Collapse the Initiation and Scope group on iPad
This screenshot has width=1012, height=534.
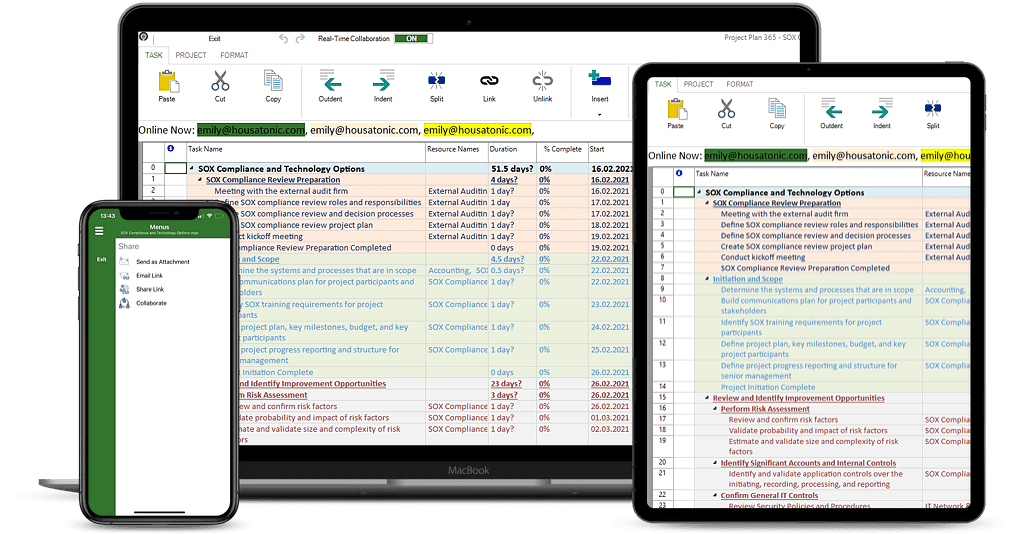pyautogui.click(x=707, y=279)
